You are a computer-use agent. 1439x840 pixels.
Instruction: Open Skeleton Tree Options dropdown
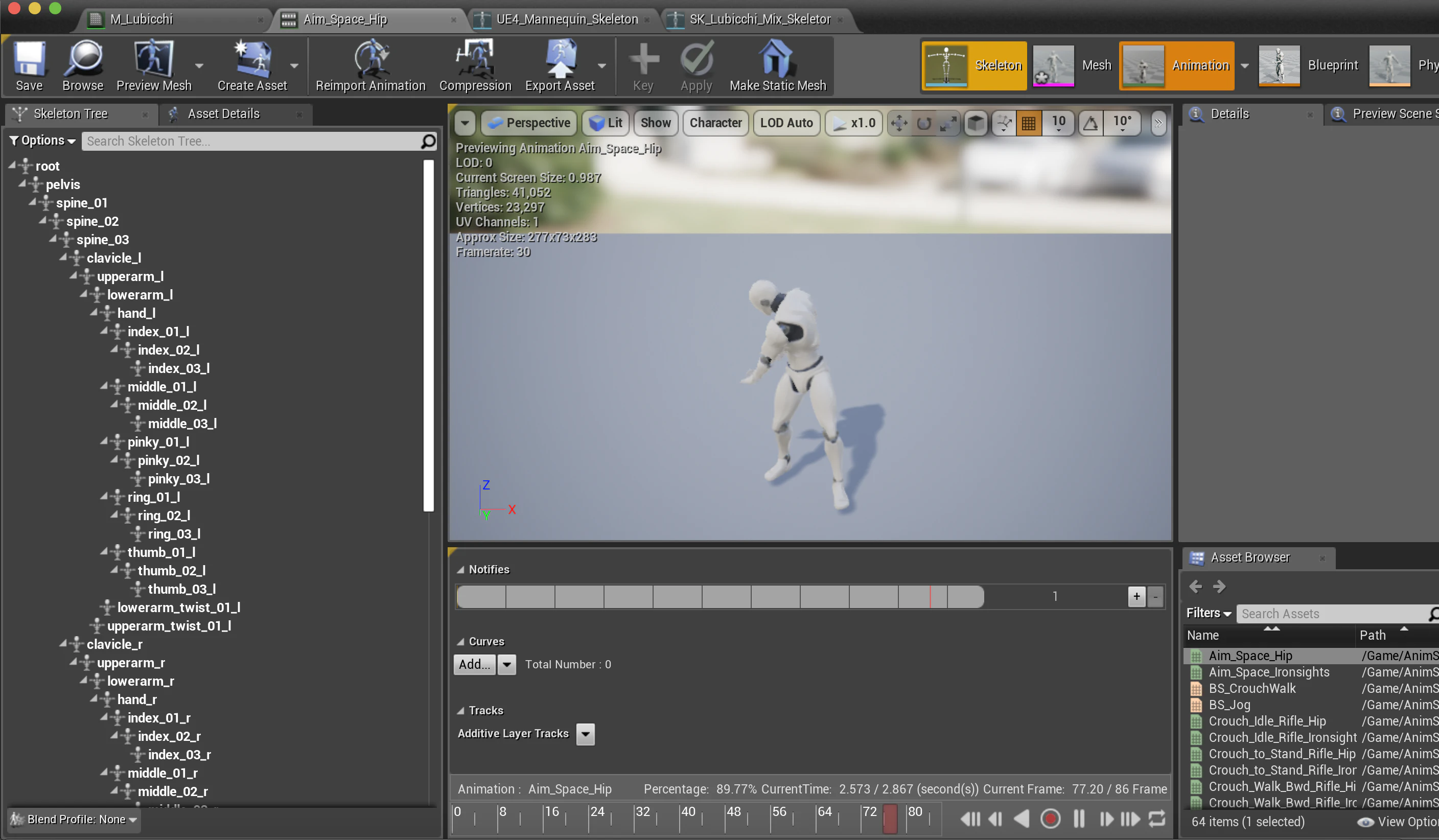coord(43,141)
